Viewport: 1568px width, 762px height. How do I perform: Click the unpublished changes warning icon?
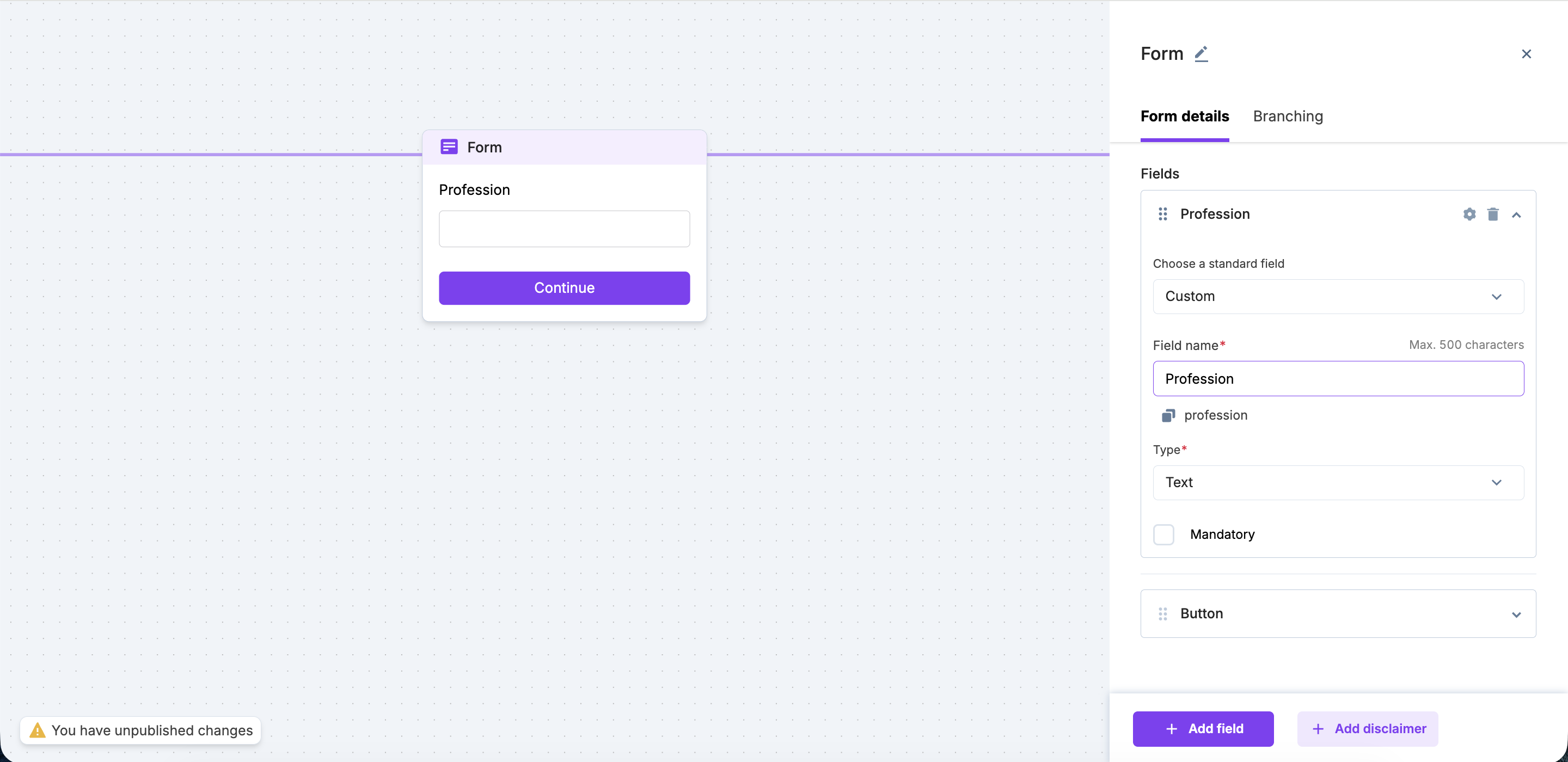coord(37,730)
